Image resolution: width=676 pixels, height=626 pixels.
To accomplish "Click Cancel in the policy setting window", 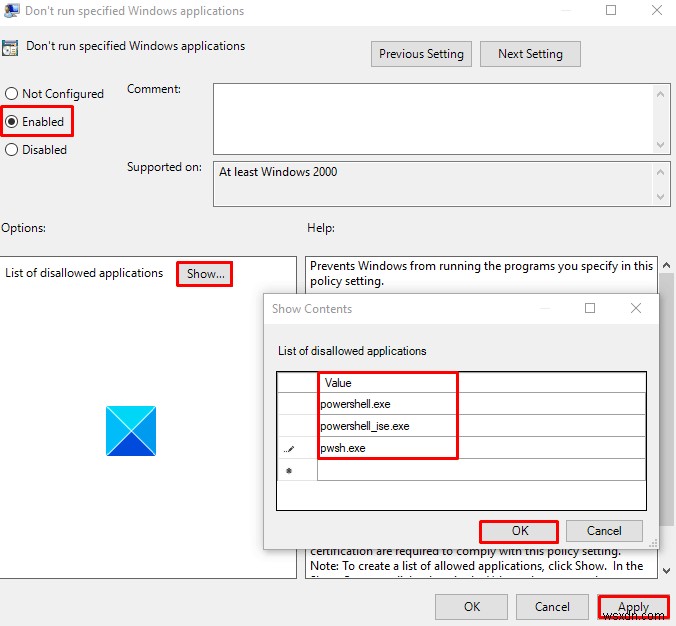I will (x=552, y=607).
